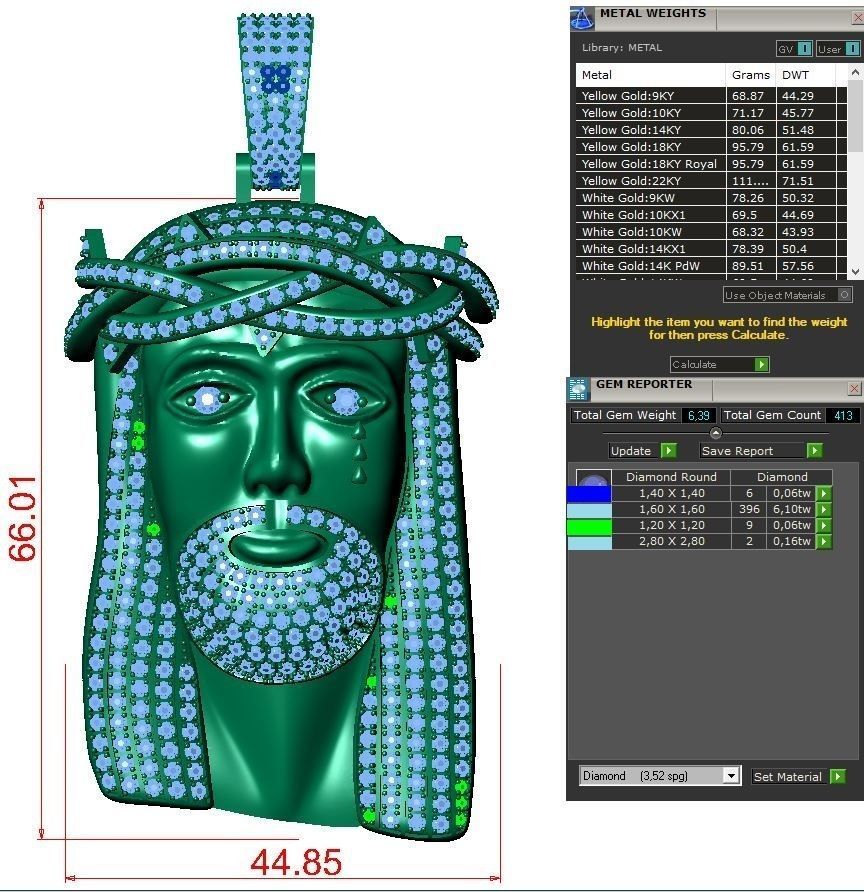Close the Gem Reporter panel
The height and width of the screenshot is (892, 864).
click(854, 389)
